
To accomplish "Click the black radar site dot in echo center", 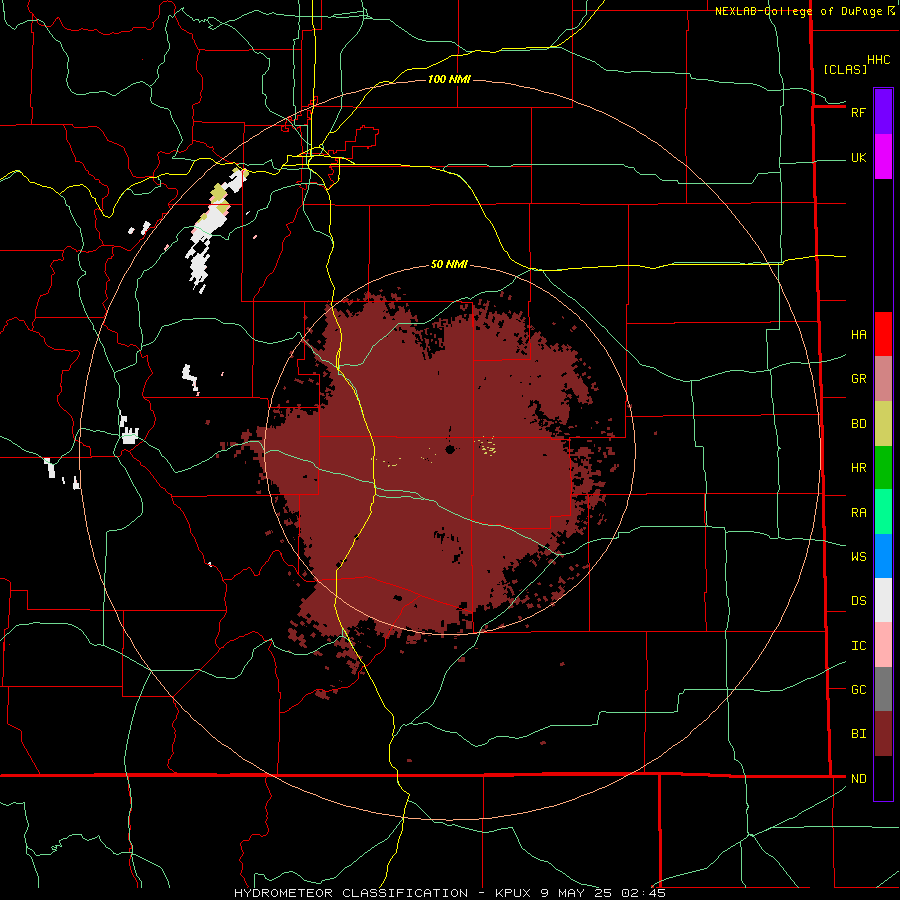I will tap(450, 449).
